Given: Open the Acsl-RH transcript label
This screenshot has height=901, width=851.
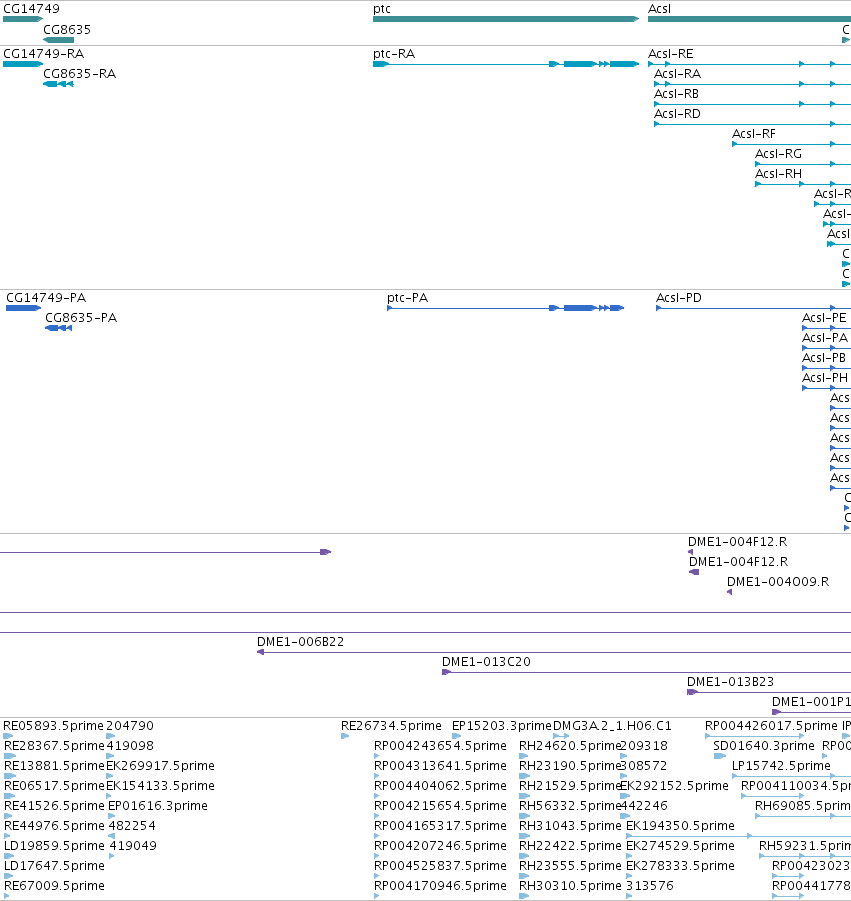Looking at the screenshot, I should [x=779, y=174].
